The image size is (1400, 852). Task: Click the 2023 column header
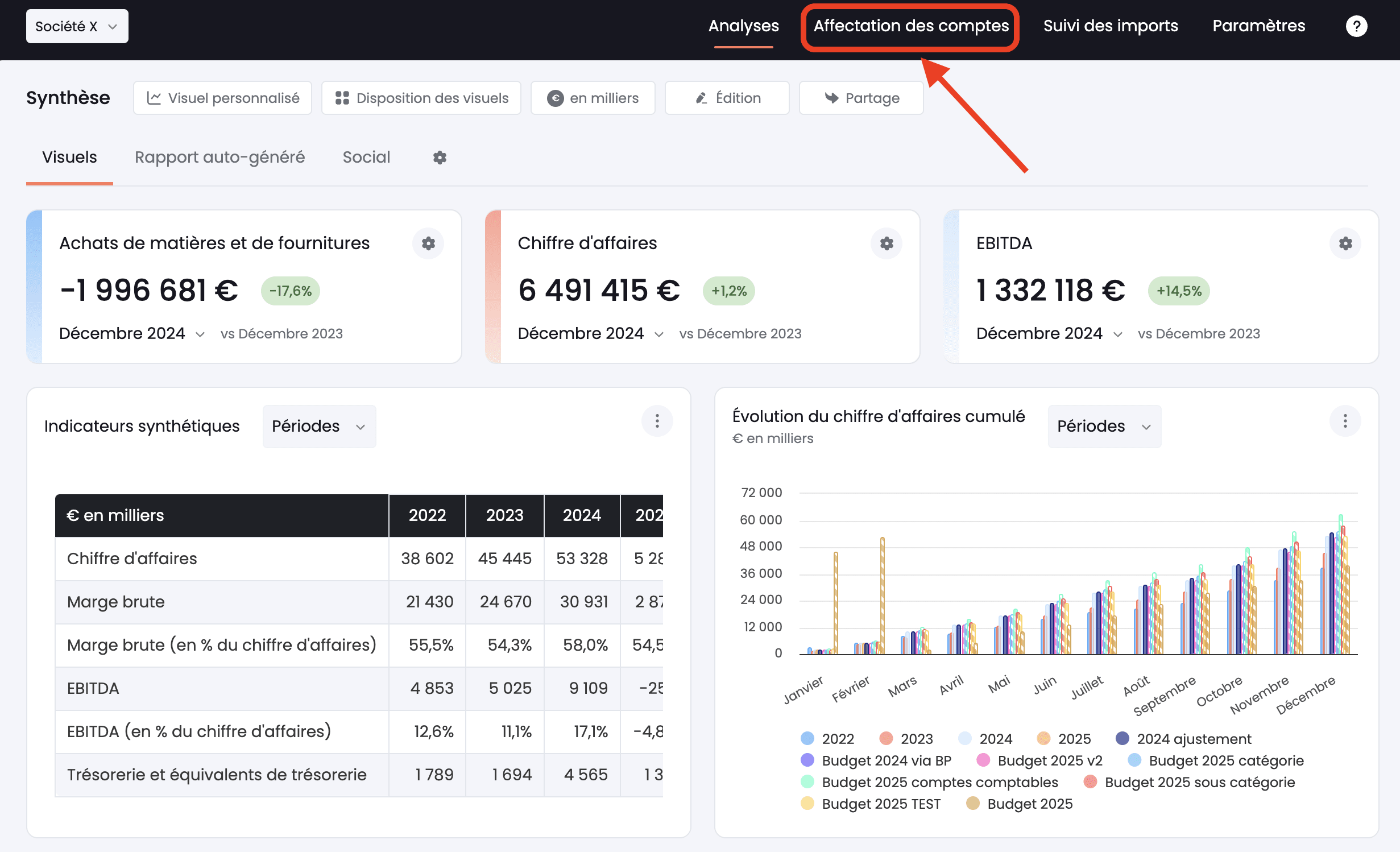coord(504,515)
